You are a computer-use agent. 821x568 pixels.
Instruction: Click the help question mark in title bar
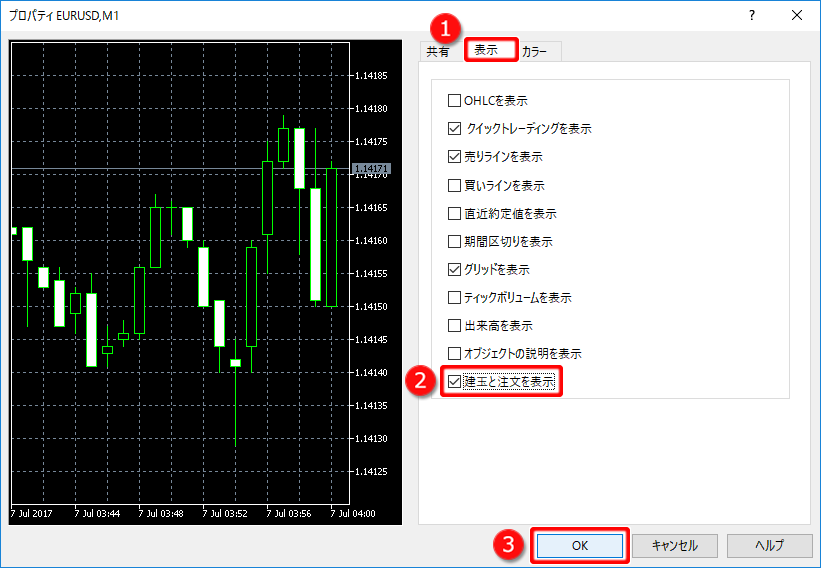click(x=751, y=16)
